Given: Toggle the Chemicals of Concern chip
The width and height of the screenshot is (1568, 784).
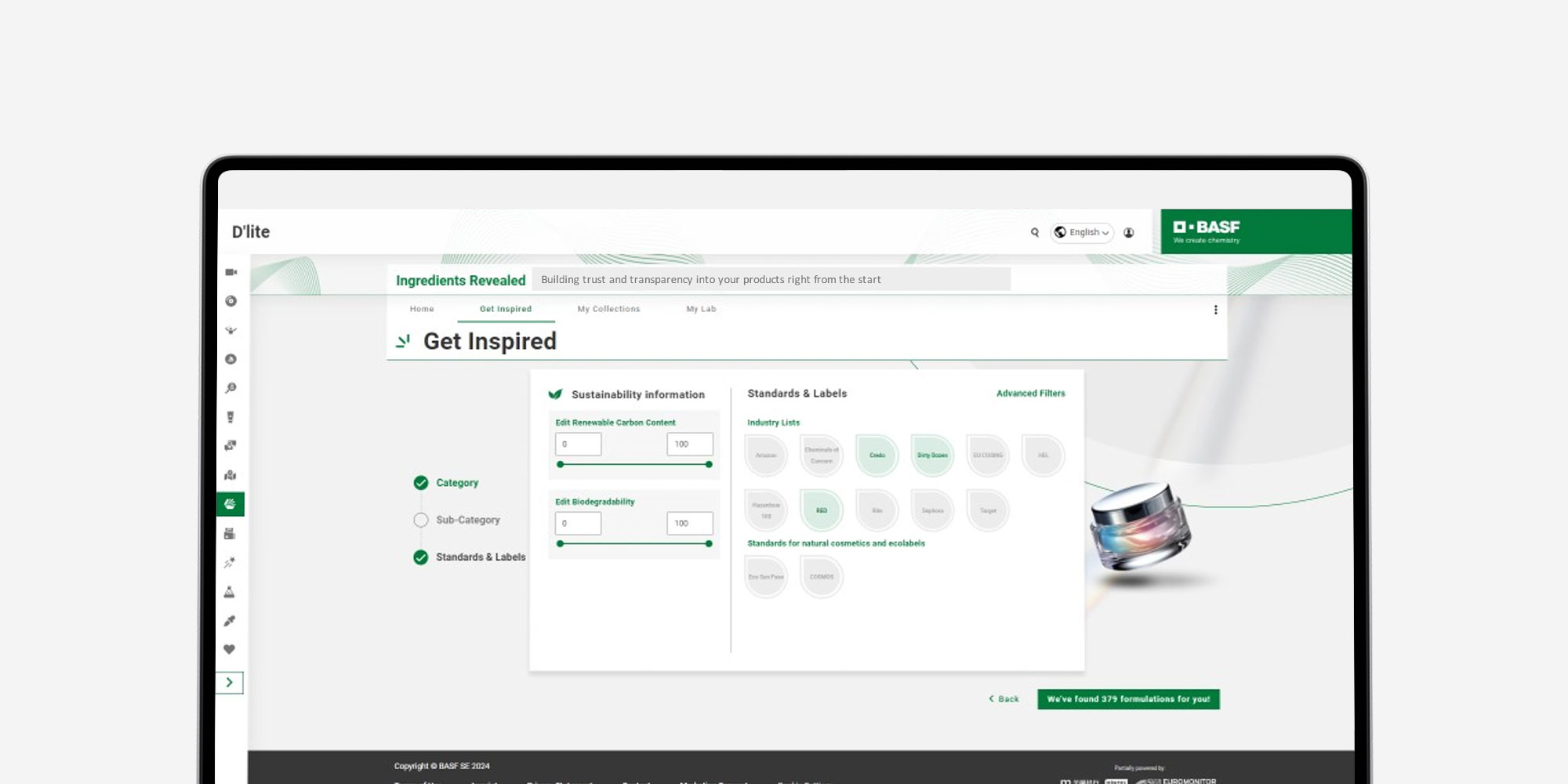Looking at the screenshot, I should [822, 456].
